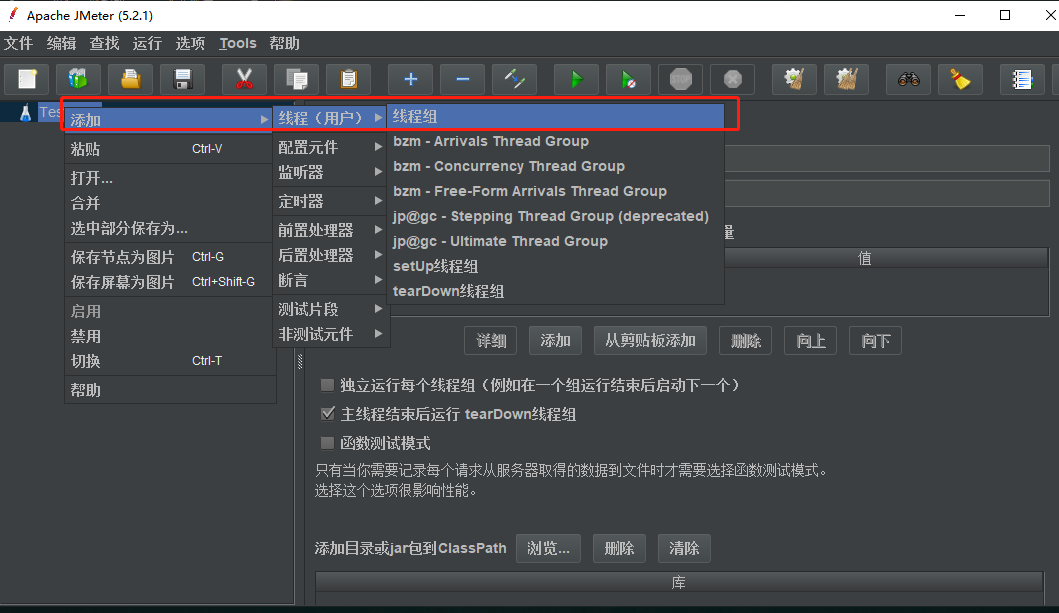Select tearDown线程组 menu entry
Screen dimensions: 1059x613
point(555,291)
